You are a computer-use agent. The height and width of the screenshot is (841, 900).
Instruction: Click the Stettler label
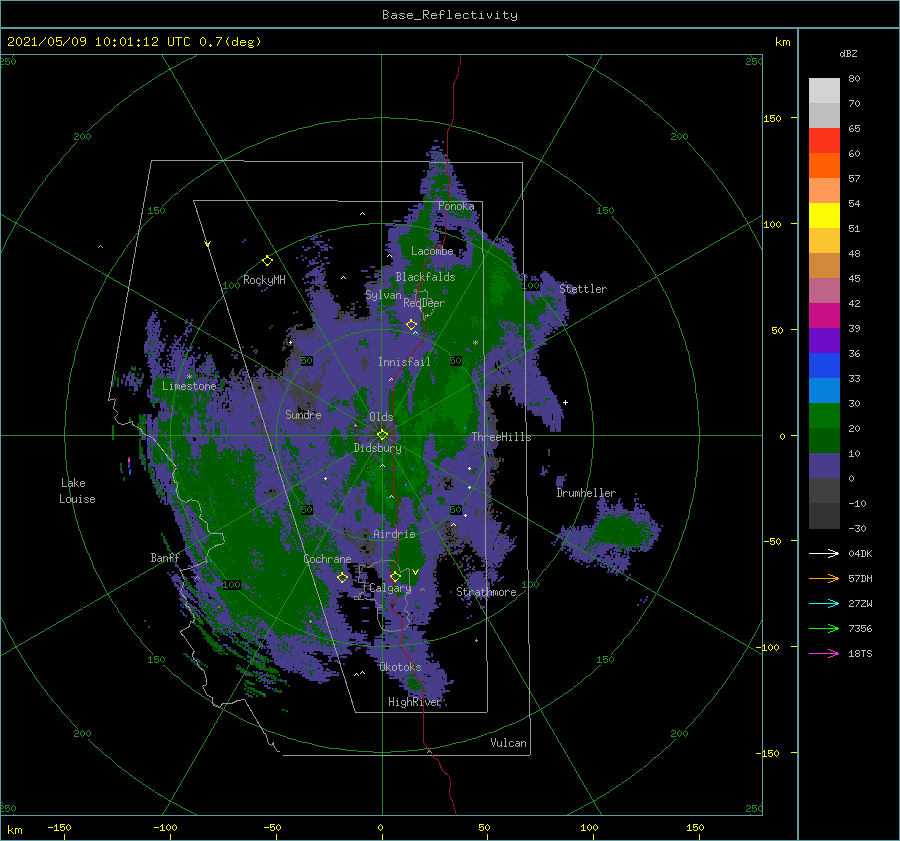583,289
